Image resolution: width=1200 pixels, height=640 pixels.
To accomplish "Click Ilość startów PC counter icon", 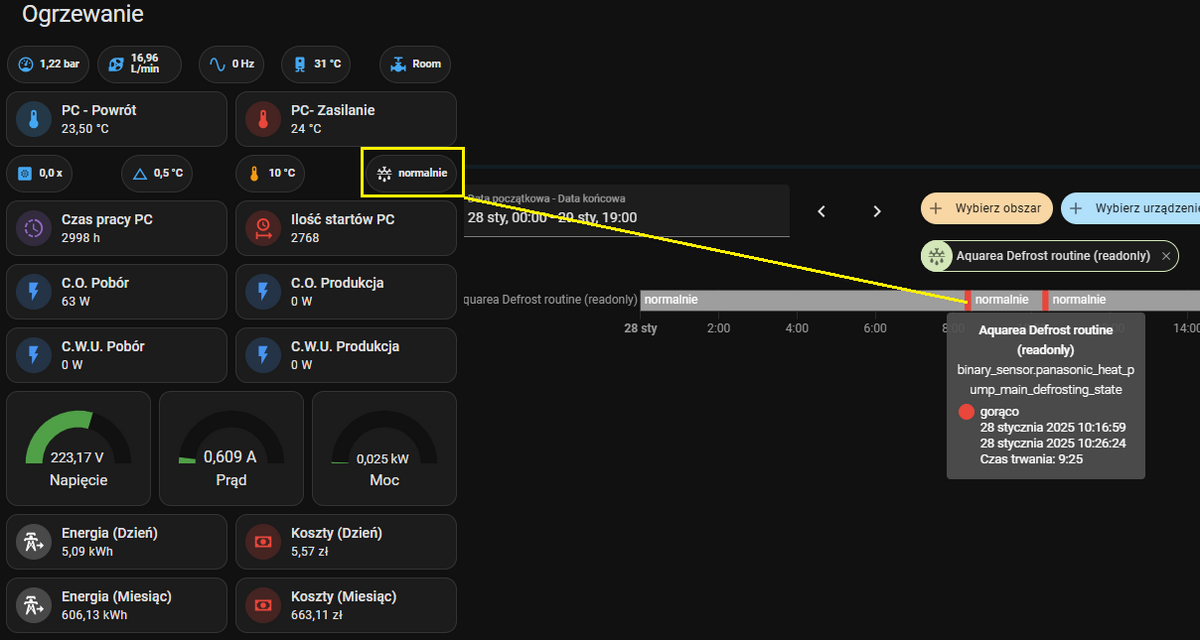I will [263, 229].
